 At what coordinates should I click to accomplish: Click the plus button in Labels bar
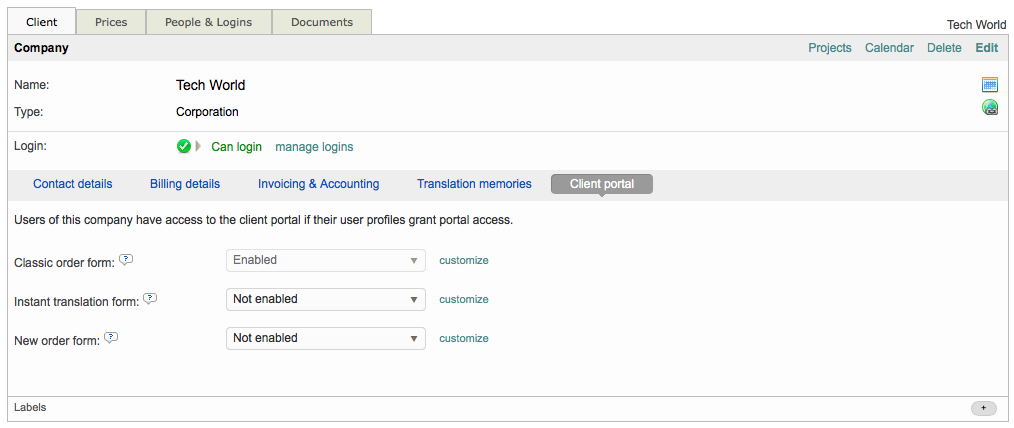click(983, 408)
